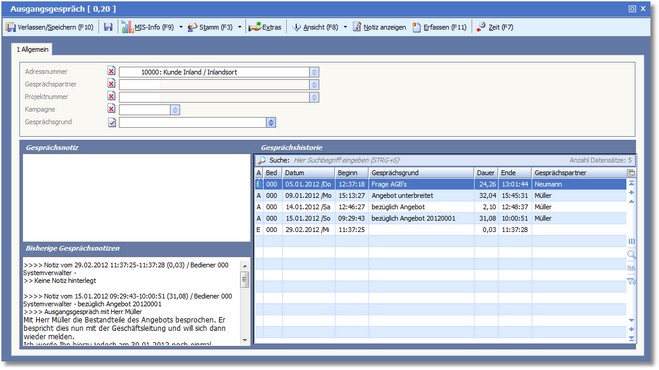Toggle the checkmark box next to Gesprächsgrund
The image size is (659, 370).
[x=112, y=122]
